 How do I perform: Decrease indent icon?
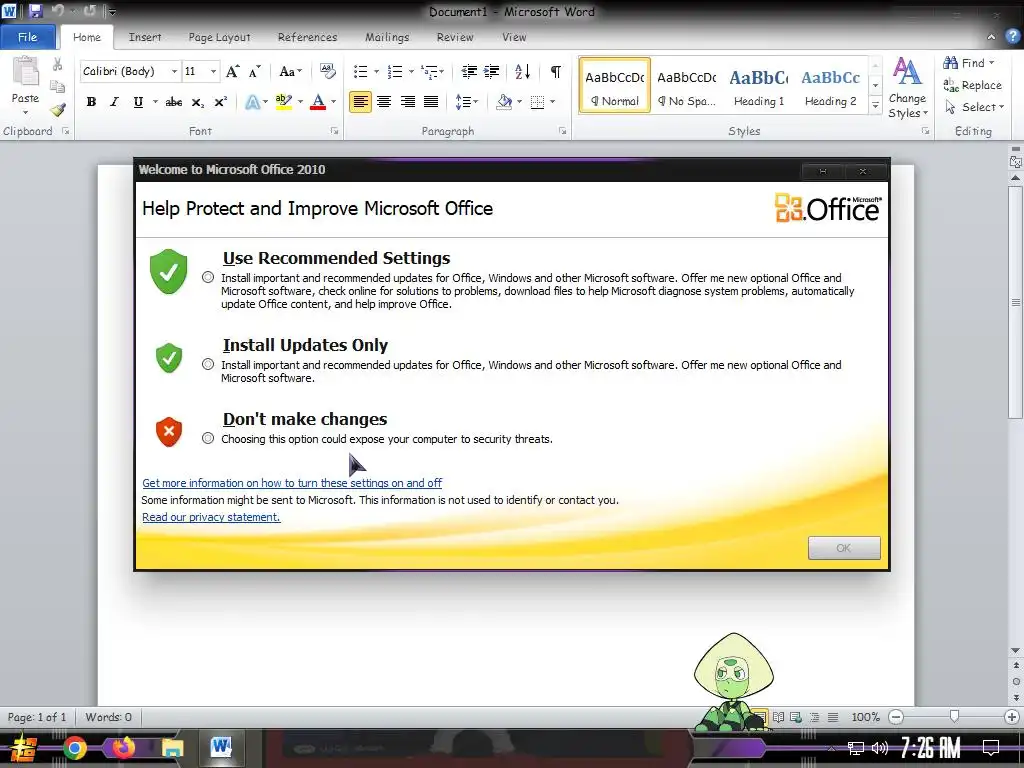click(x=469, y=71)
